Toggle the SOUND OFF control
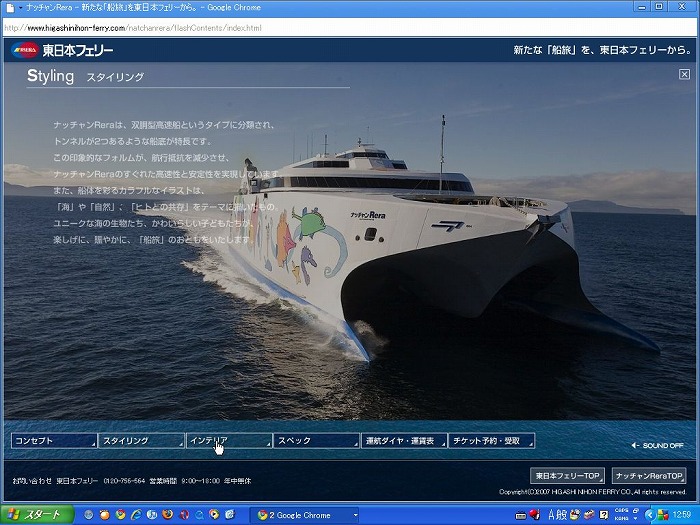The height and width of the screenshot is (525, 700). 658,445
